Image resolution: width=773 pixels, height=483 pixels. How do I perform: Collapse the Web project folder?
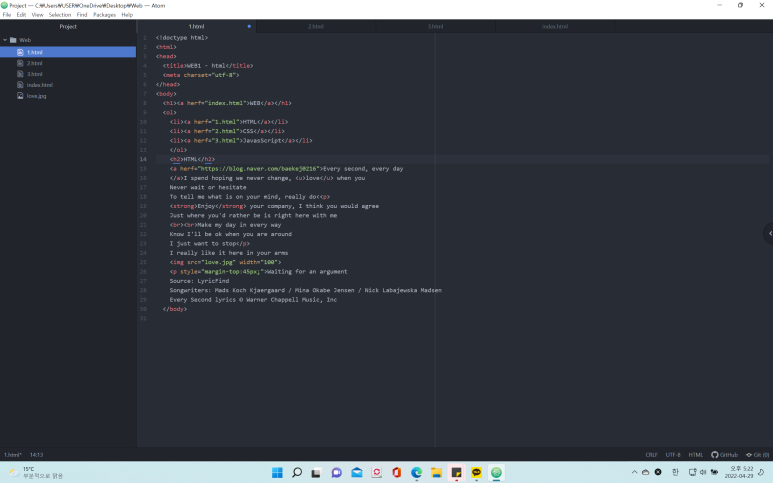click(5, 40)
